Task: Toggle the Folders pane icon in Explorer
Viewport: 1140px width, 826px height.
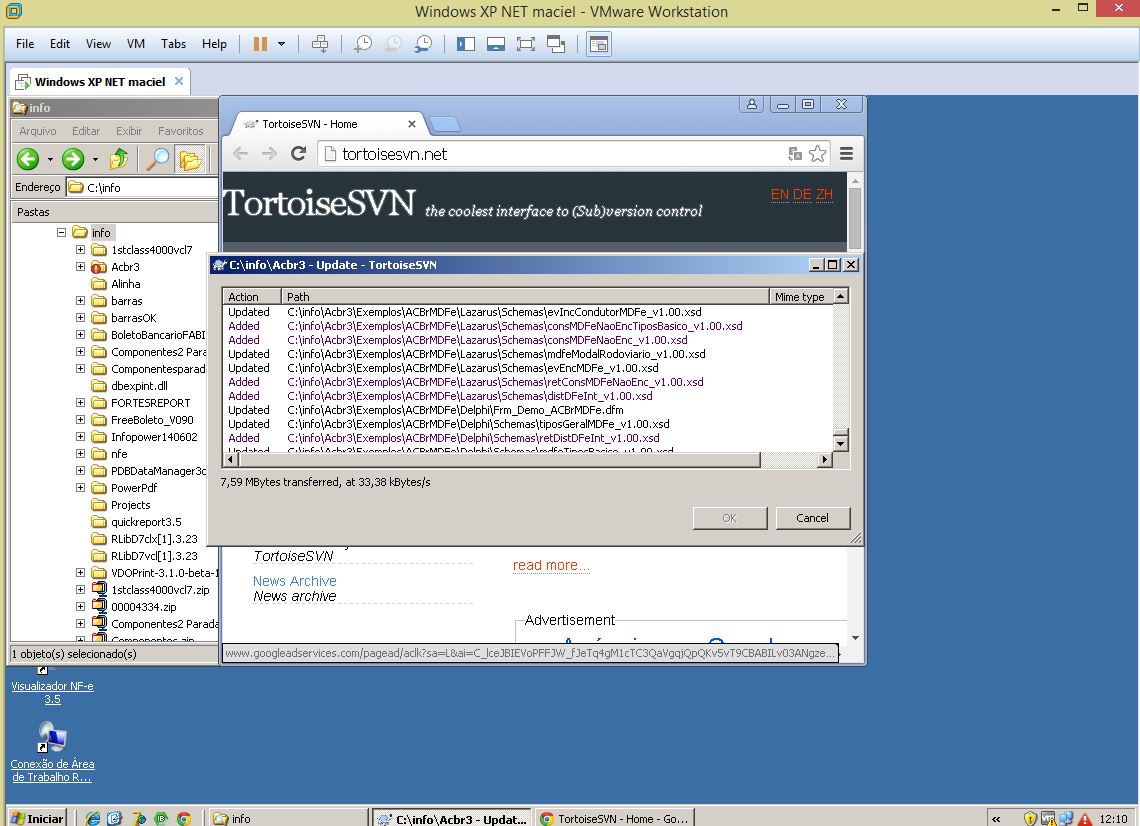Action: (x=190, y=159)
